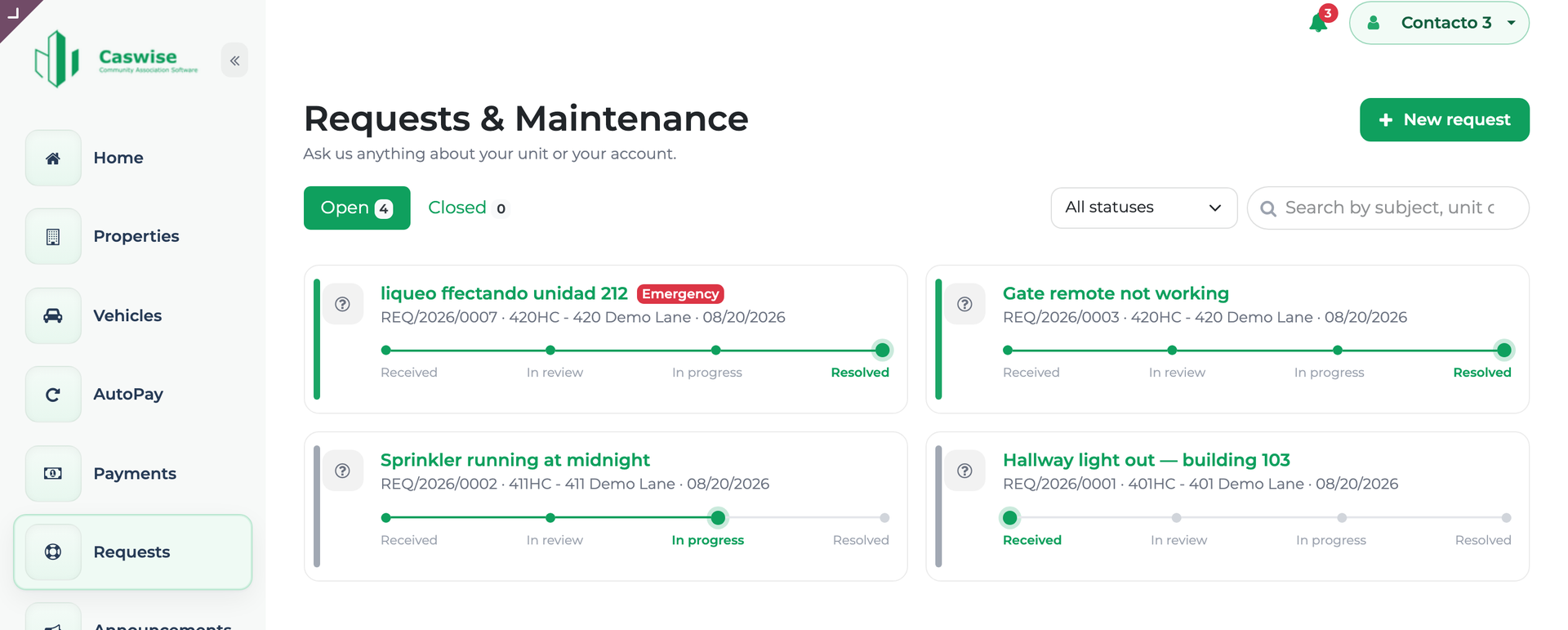Go to Properties menu item
Image resolution: width=1568 pixels, height=630 pixels.
pos(136,236)
